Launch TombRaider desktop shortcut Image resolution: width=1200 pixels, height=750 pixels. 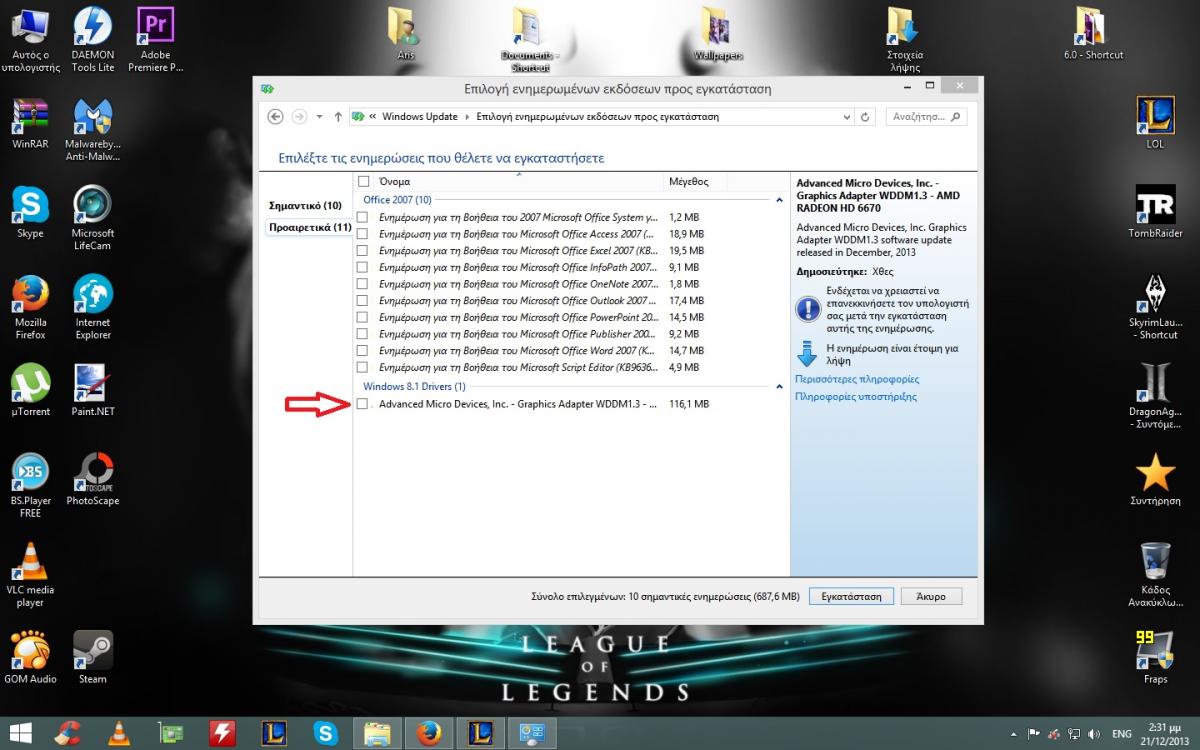1155,212
